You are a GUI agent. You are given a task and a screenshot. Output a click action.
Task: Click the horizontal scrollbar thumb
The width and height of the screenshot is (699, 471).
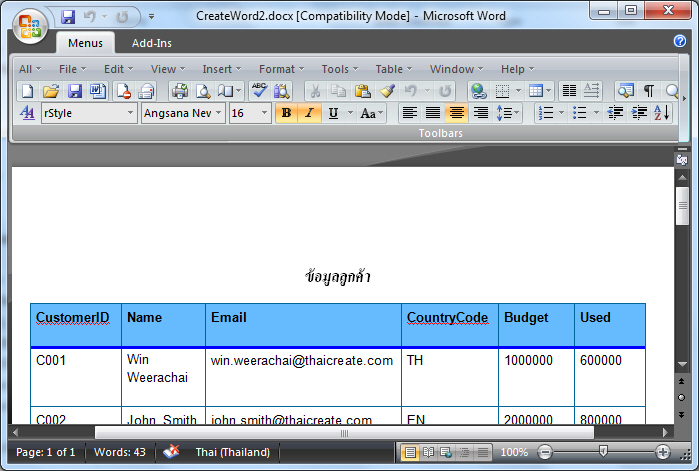pyautogui.click(x=344, y=432)
